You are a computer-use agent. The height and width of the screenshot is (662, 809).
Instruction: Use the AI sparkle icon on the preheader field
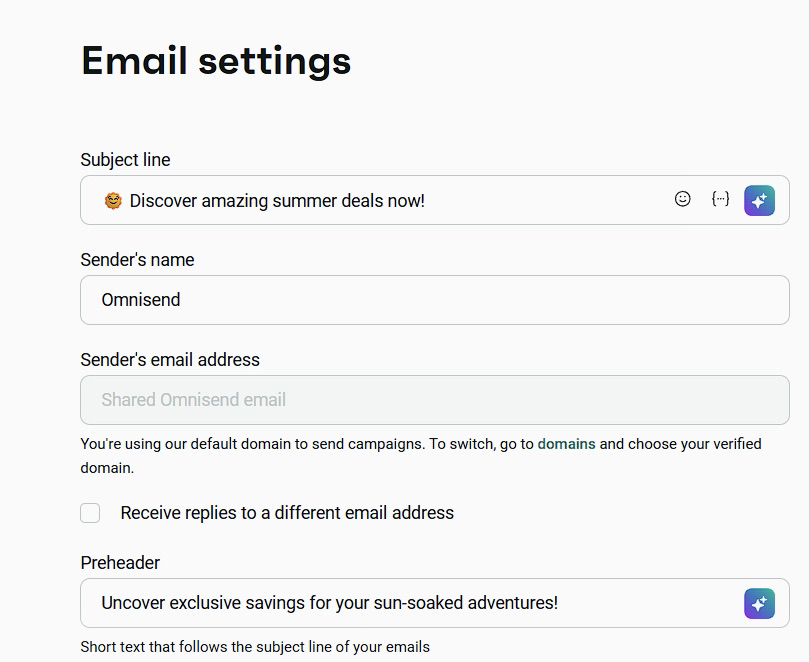point(759,603)
